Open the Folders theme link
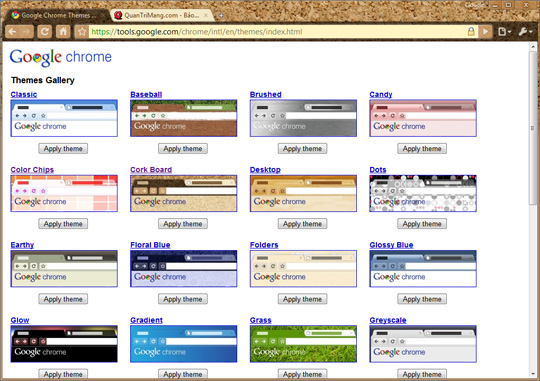Screen dimensions: 540x381 tap(264, 245)
